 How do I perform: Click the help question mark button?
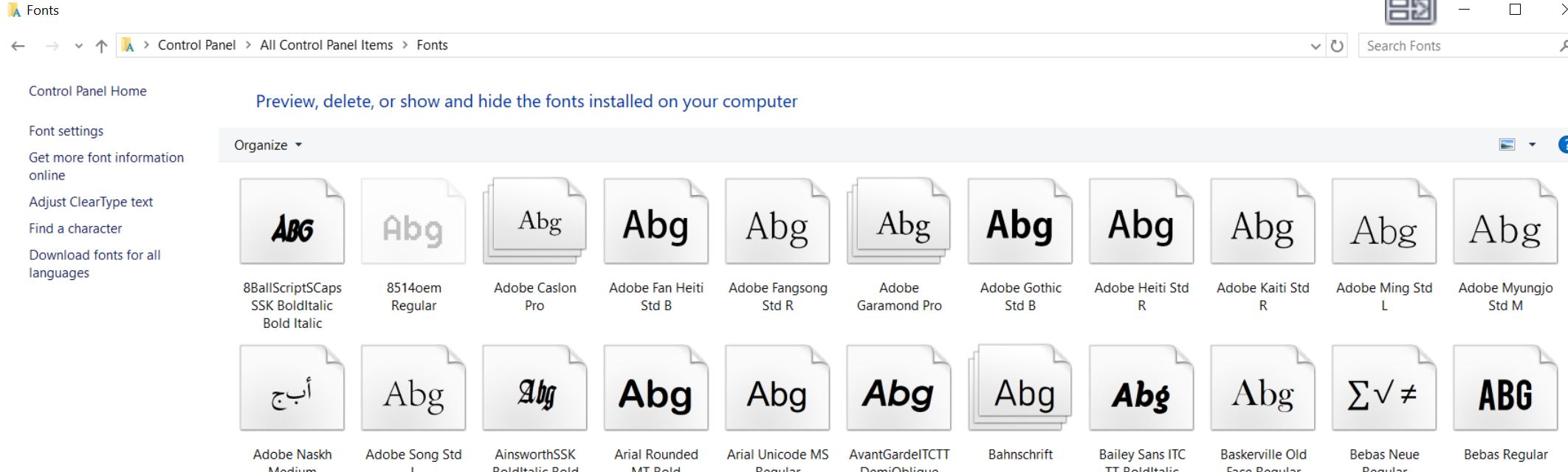point(1563,145)
